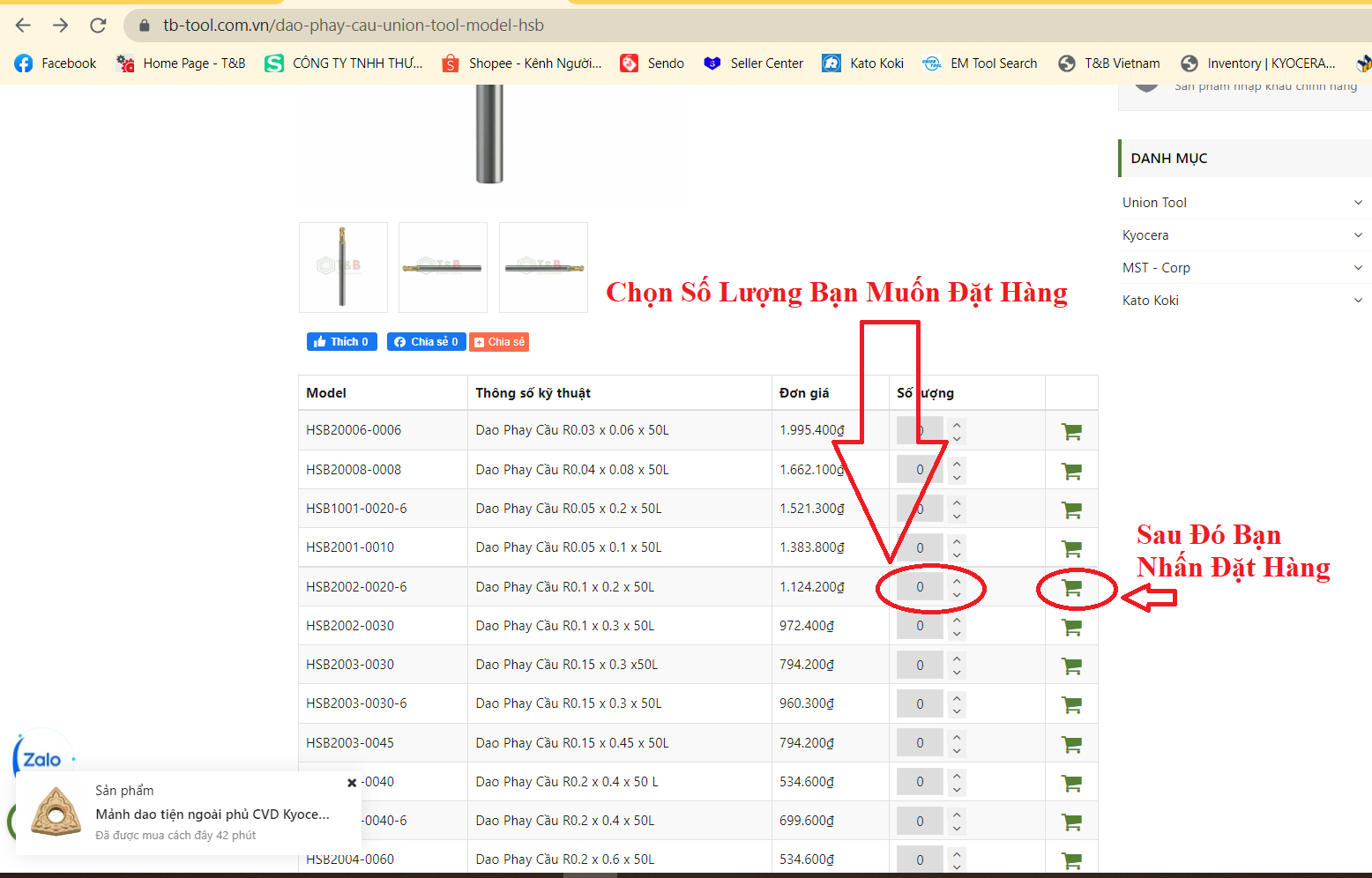This screenshot has width=1372, height=878.
Task: Add HSB20008-0008 to cart
Action: coord(1071,471)
